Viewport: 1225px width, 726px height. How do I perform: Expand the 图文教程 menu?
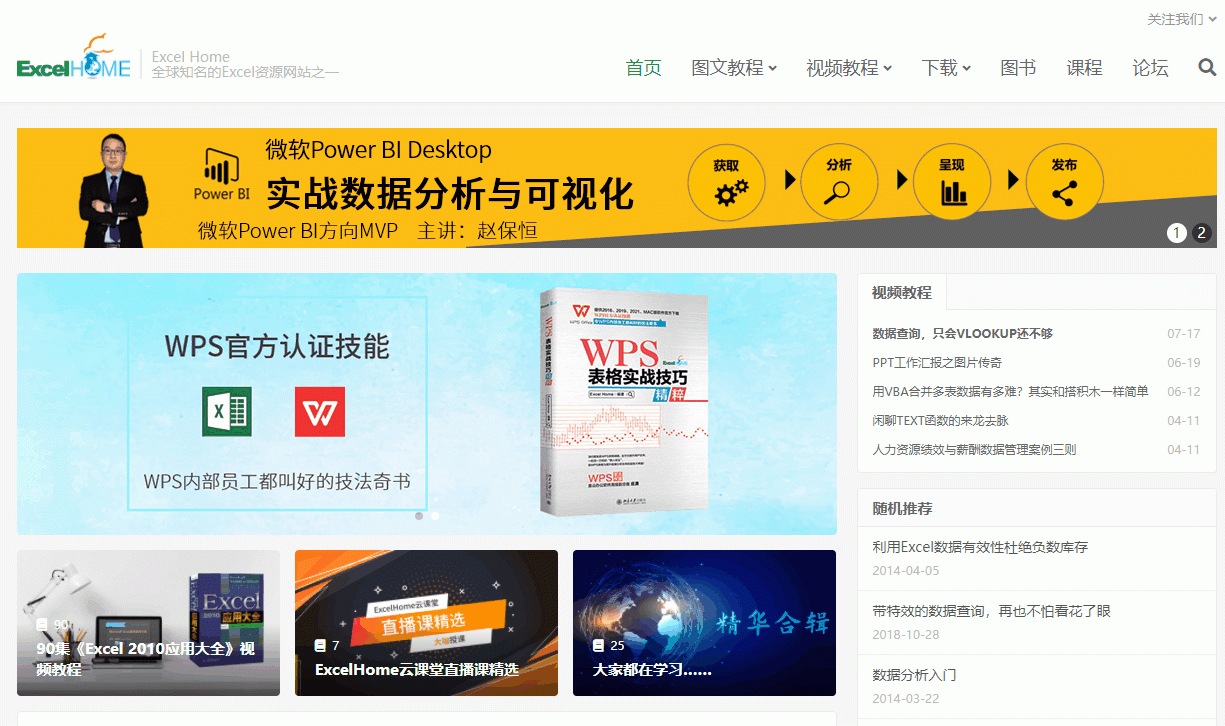(734, 68)
